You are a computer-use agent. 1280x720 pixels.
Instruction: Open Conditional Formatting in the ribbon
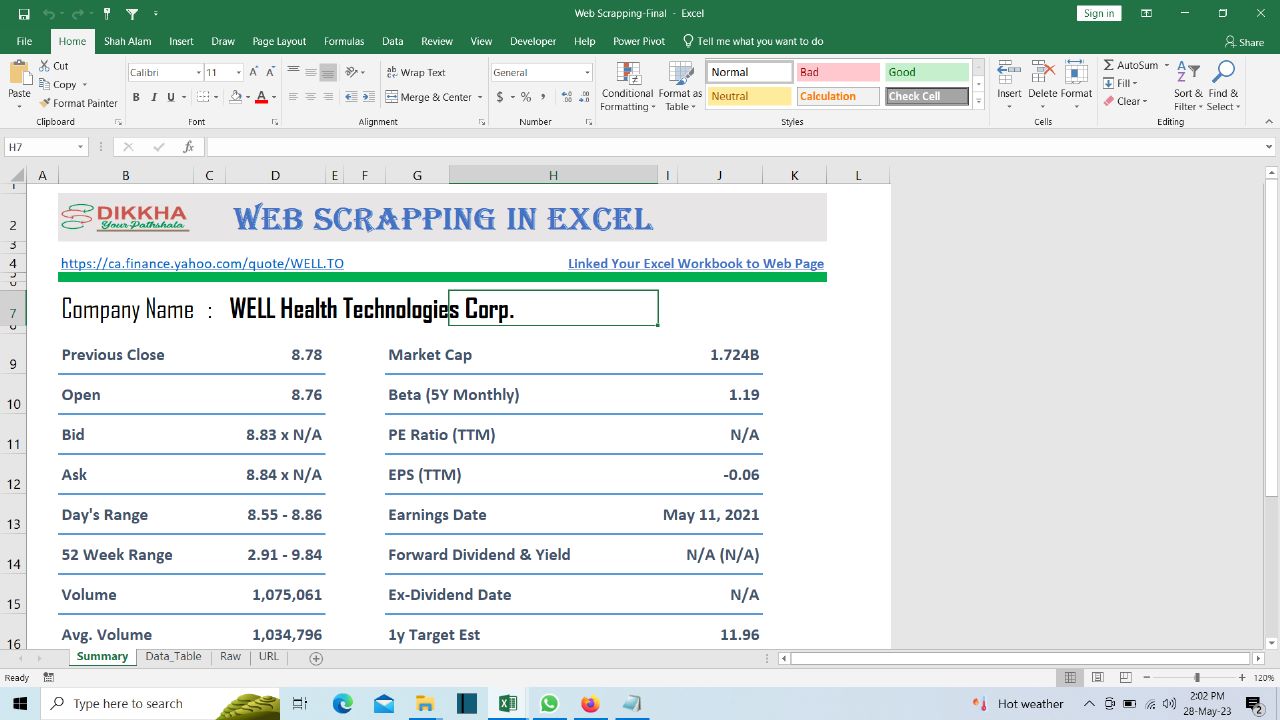tap(628, 87)
